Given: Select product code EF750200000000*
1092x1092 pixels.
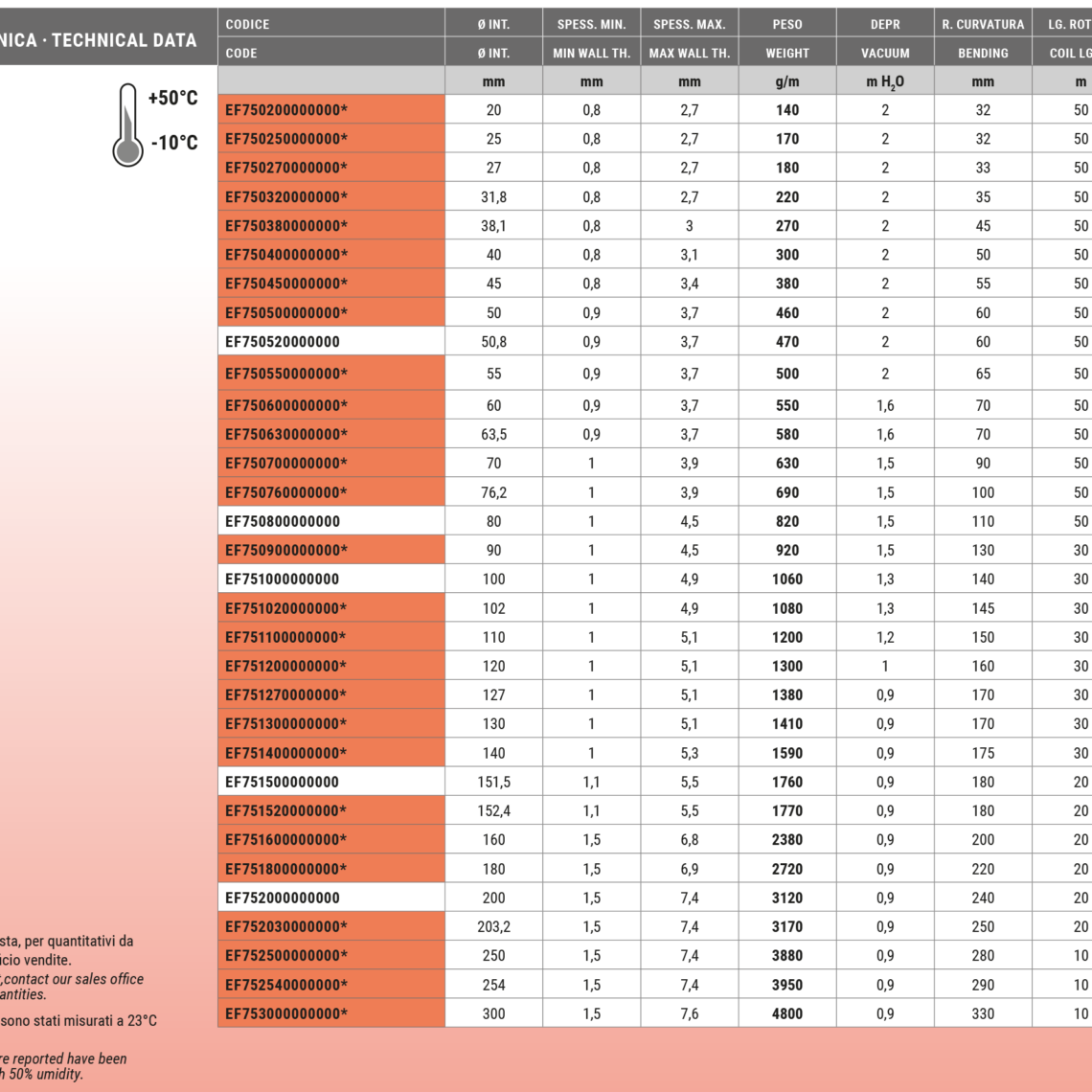Looking at the screenshot, I should pos(286,110).
